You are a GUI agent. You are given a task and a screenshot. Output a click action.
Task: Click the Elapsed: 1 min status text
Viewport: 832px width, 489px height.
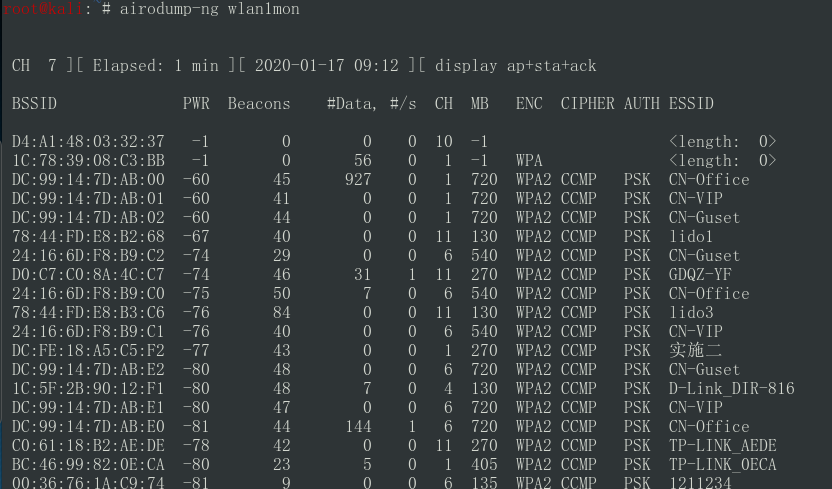tap(155, 66)
